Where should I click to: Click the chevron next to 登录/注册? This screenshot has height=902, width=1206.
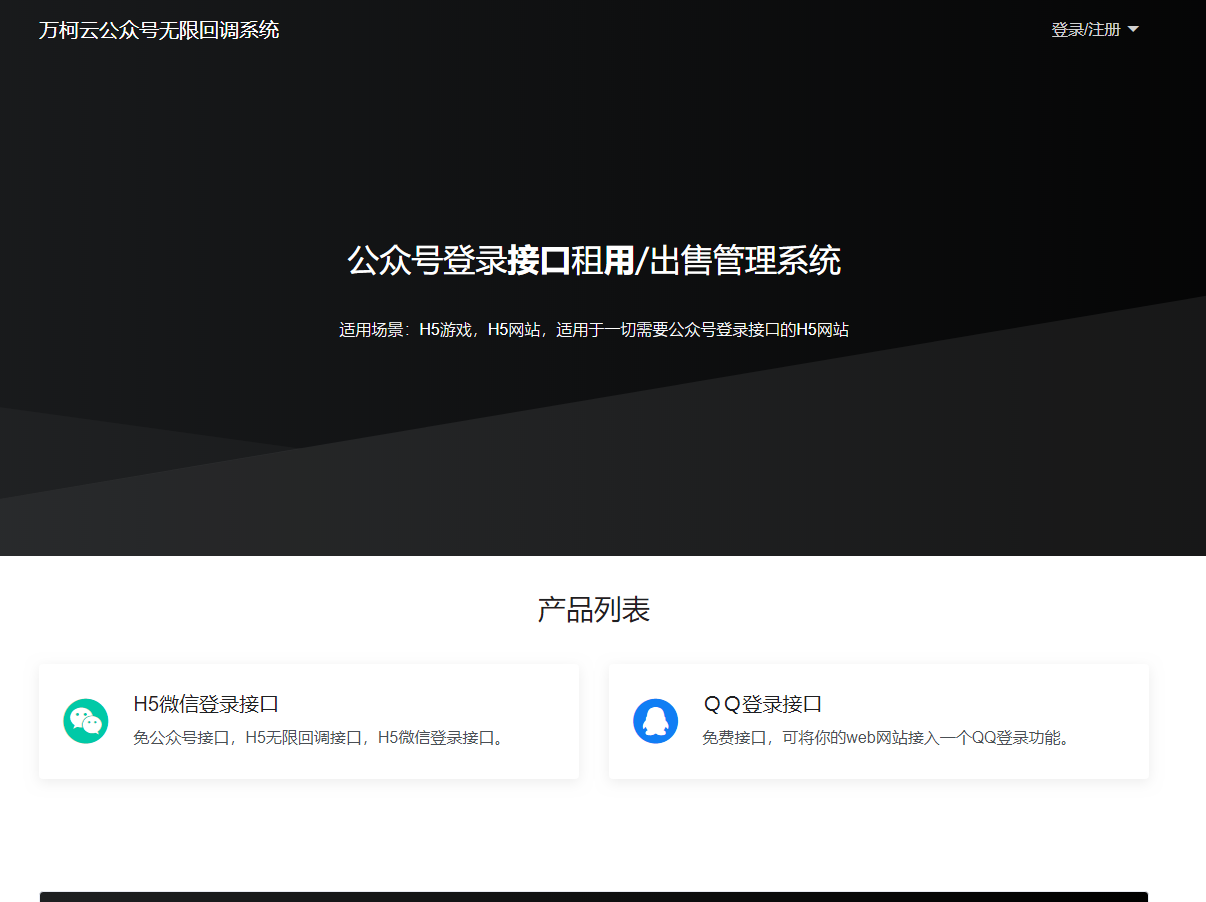pos(1131,29)
